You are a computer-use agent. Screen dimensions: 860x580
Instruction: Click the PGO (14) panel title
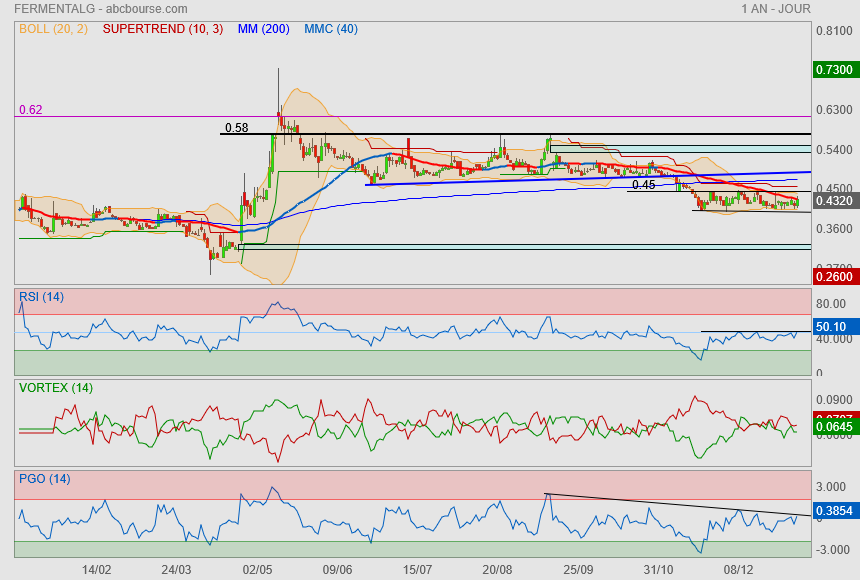(44, 478)
